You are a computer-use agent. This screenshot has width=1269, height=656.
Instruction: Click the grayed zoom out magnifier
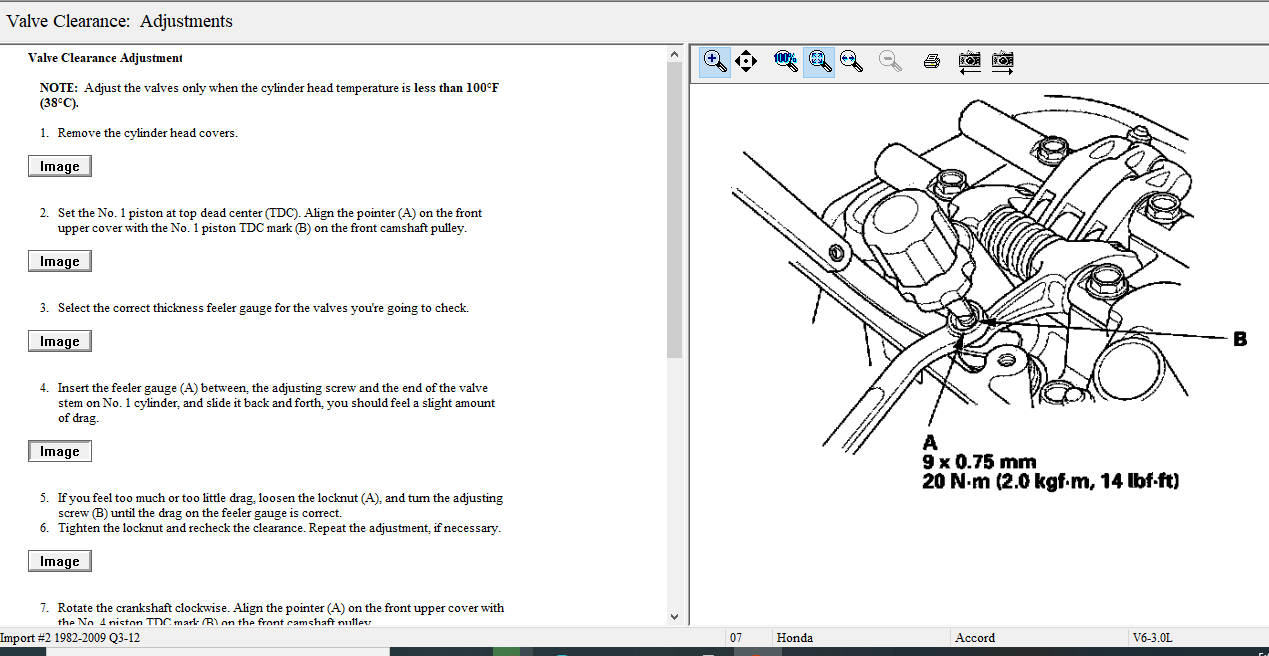click(x=890, y=61)
